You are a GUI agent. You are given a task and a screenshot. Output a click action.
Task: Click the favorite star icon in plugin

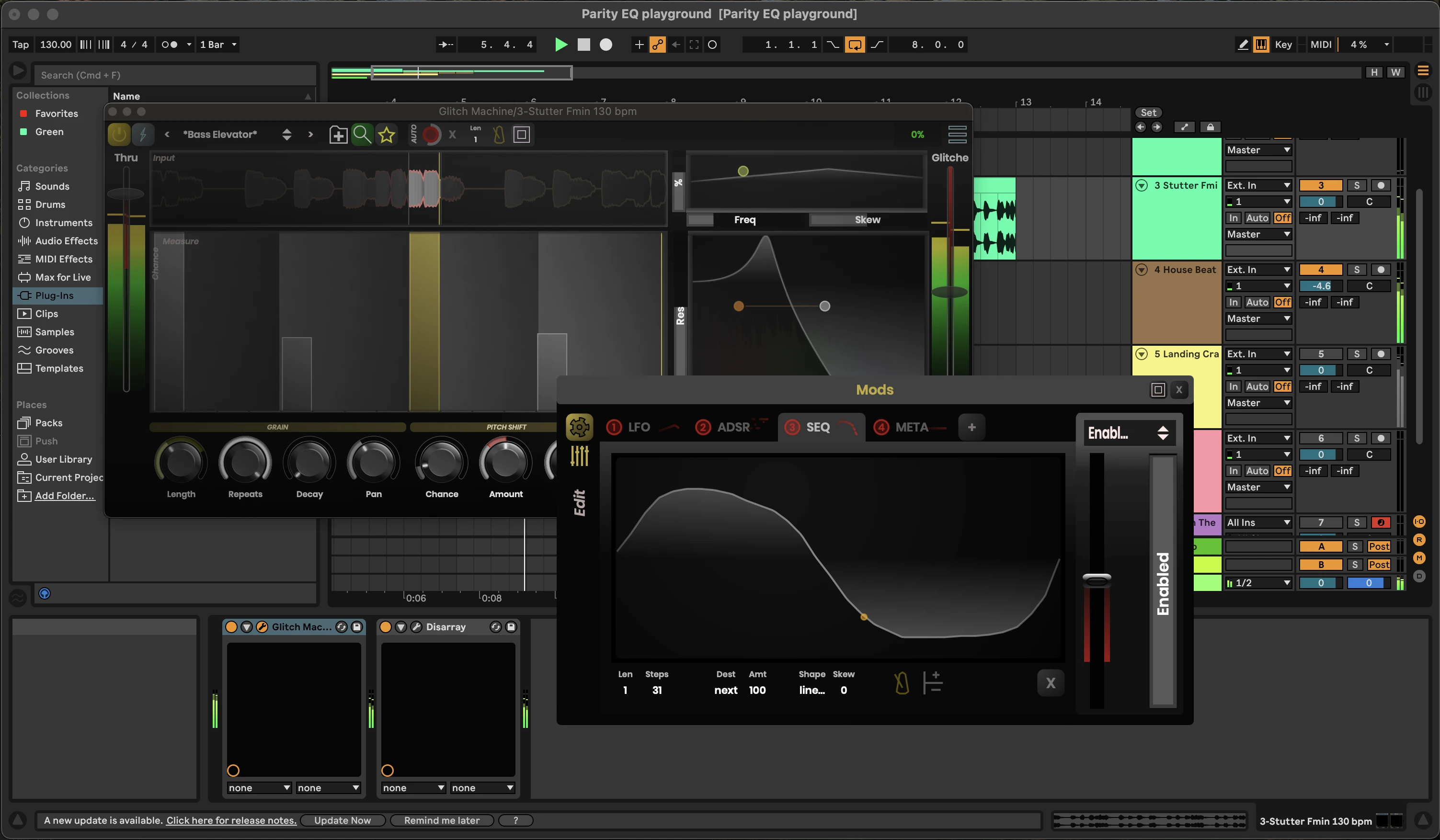[387, 135]
